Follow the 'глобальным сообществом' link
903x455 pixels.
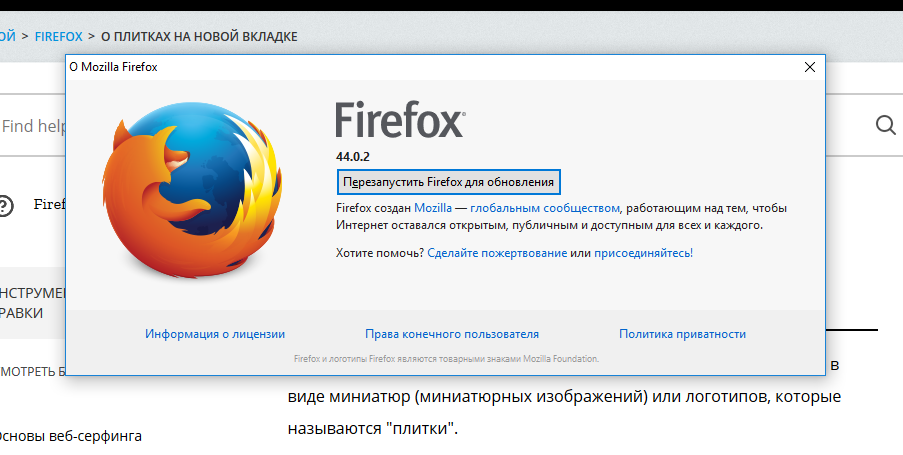click(545, 208)
